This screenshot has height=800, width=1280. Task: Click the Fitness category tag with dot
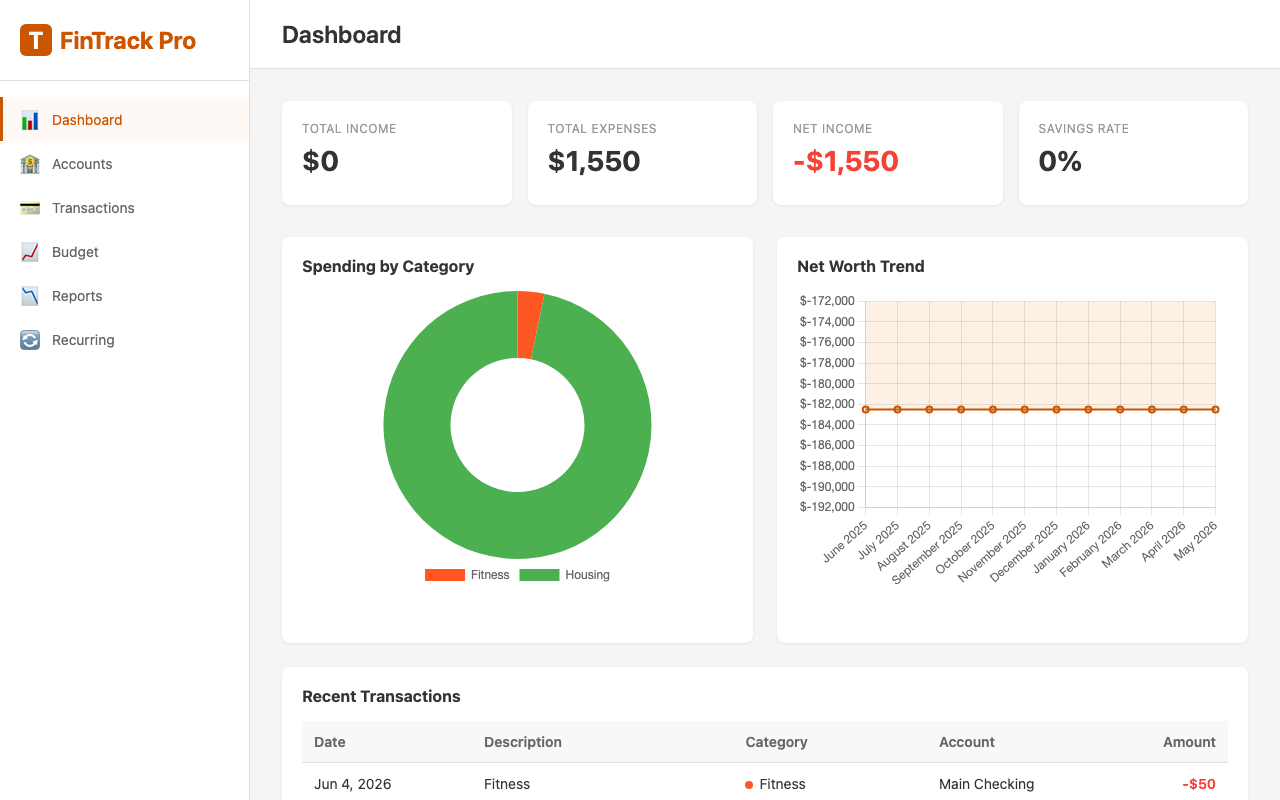pos(775,784)
